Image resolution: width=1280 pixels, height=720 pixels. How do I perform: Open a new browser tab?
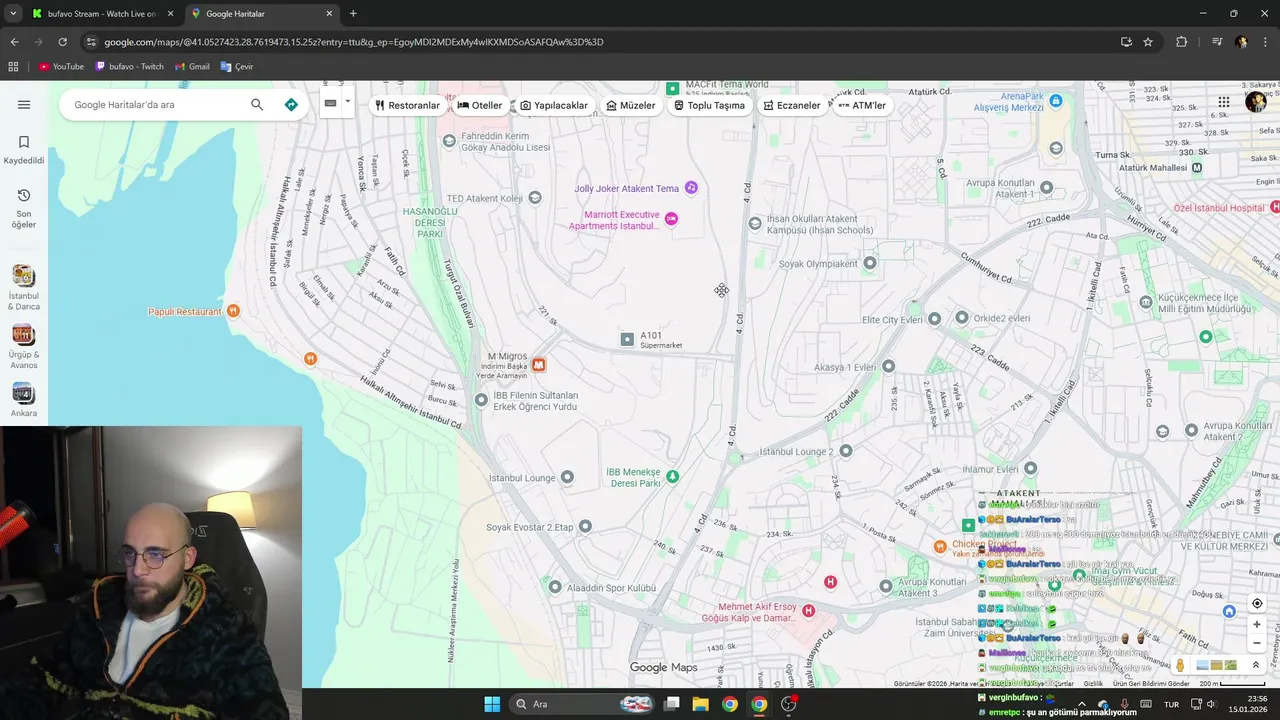pyautogui.click(x=353, y=14)
